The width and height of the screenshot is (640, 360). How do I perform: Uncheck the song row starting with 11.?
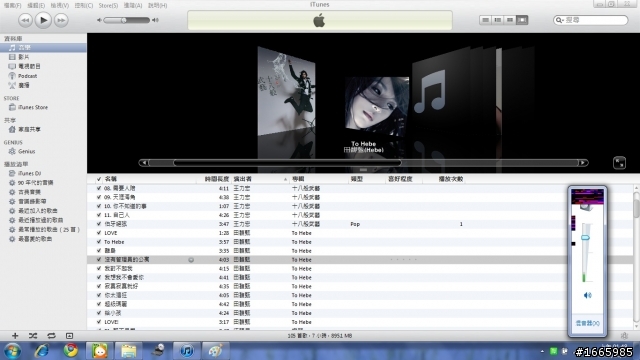99,215
